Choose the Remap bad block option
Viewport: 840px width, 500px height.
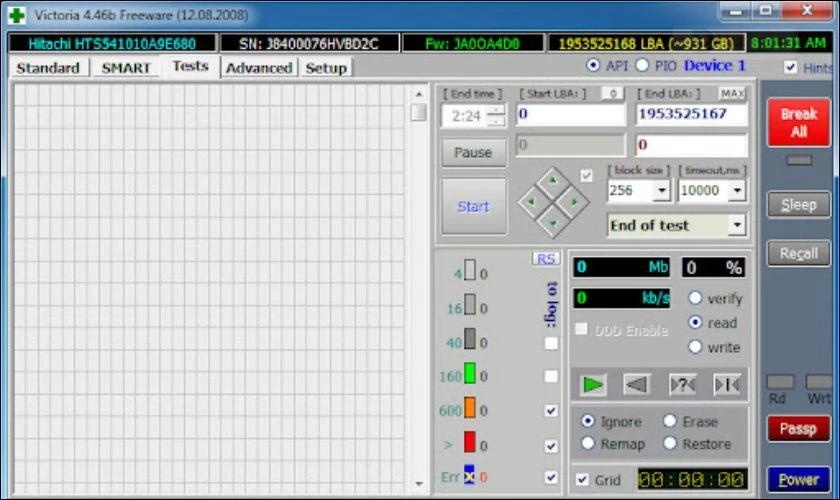tap(588, 443)
